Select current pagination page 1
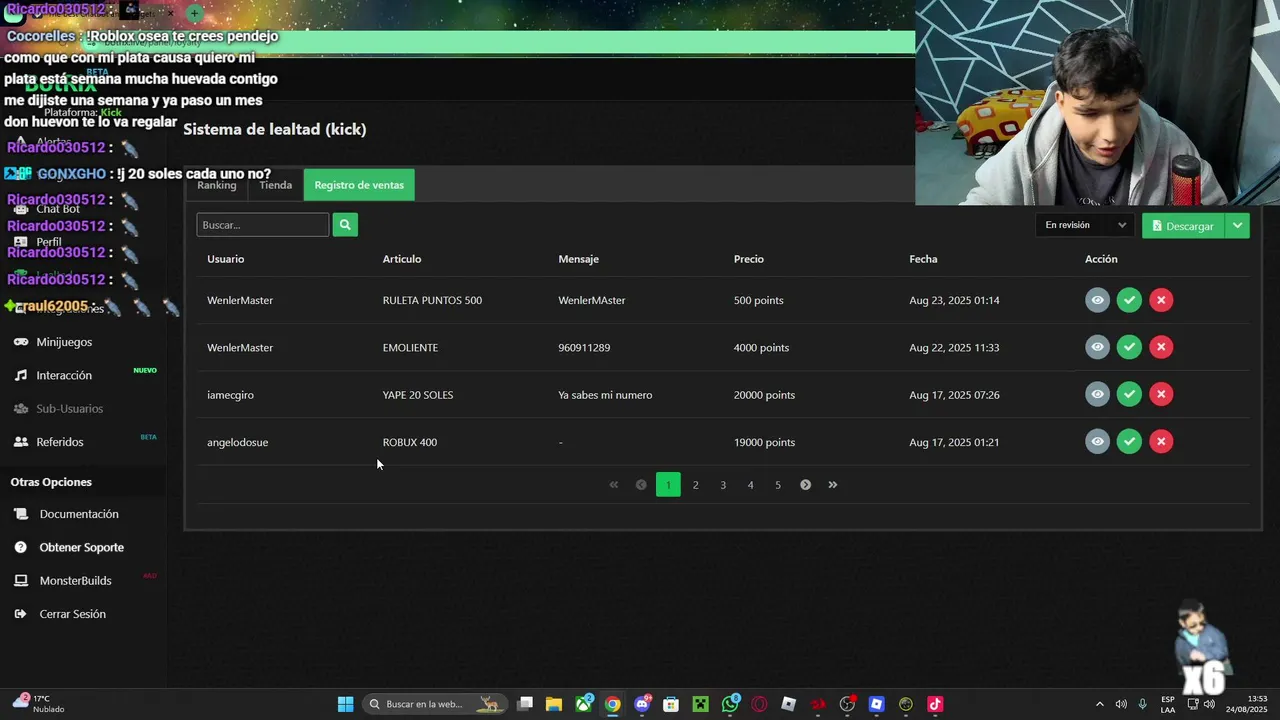This screenshot has height=720, width=1280. coord(668,485)
